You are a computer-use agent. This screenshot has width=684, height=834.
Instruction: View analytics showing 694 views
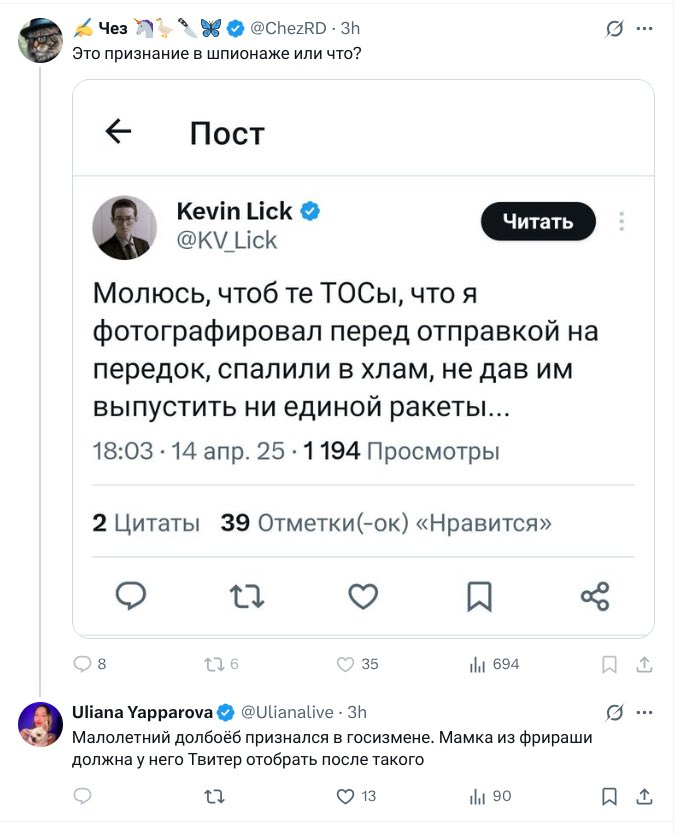477,664
